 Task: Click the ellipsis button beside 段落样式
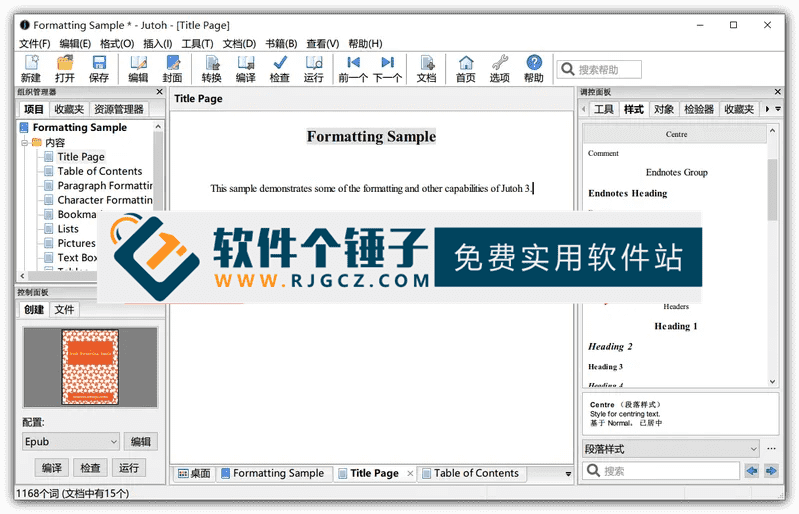[x=771, y=449]
